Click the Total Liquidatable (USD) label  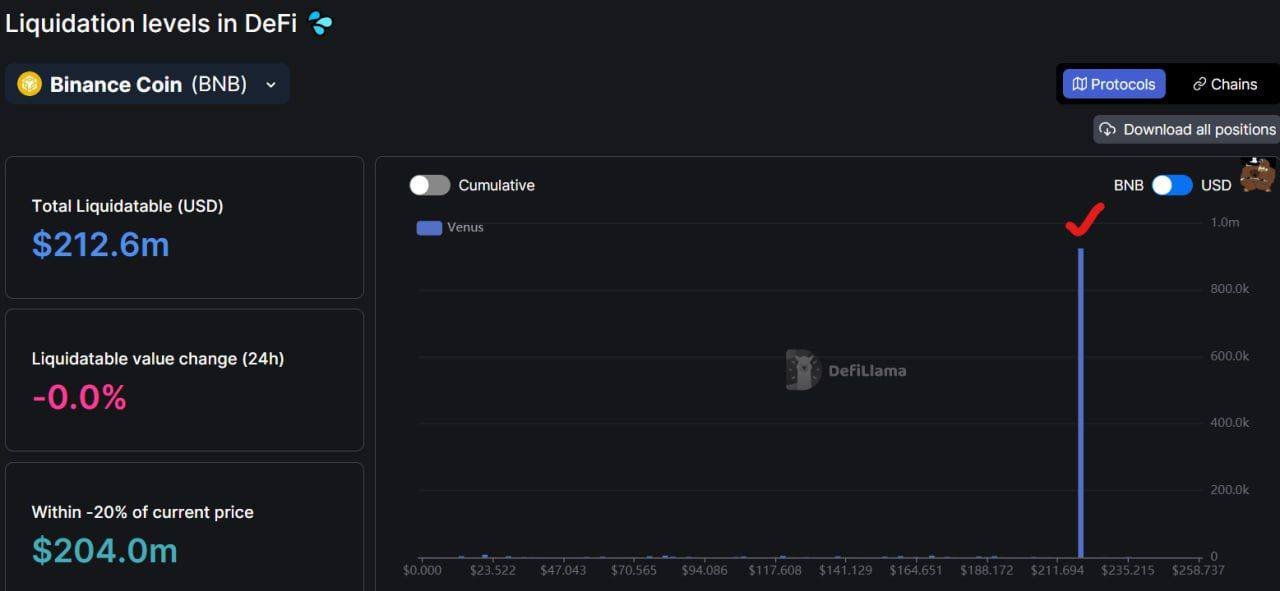(127, 206)
